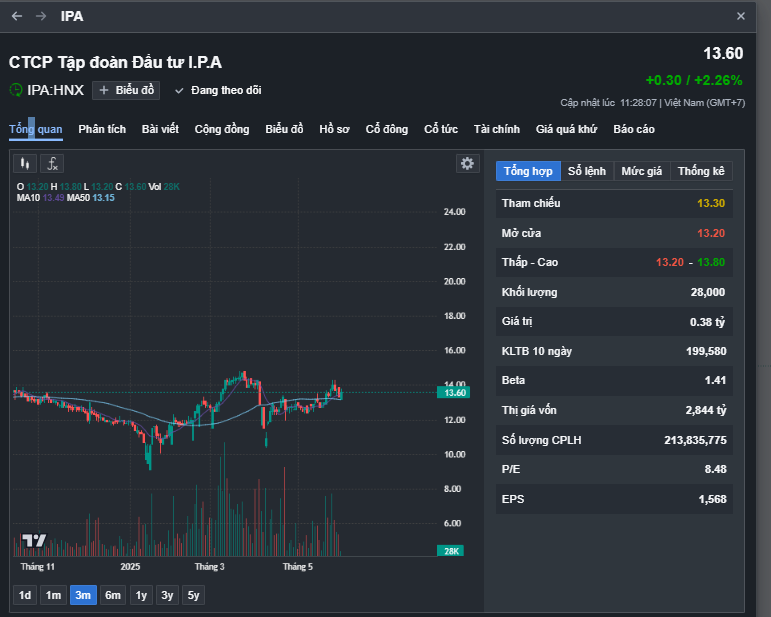Click the Mở cửa 13.20 value

coord(711,233)
